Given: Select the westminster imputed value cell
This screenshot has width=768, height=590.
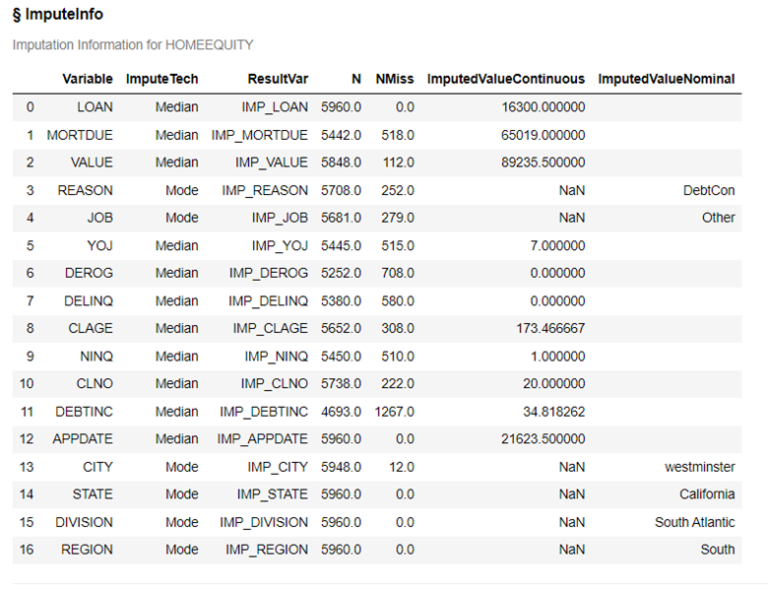Looking at the screenshot, I should tap(700, 466).
